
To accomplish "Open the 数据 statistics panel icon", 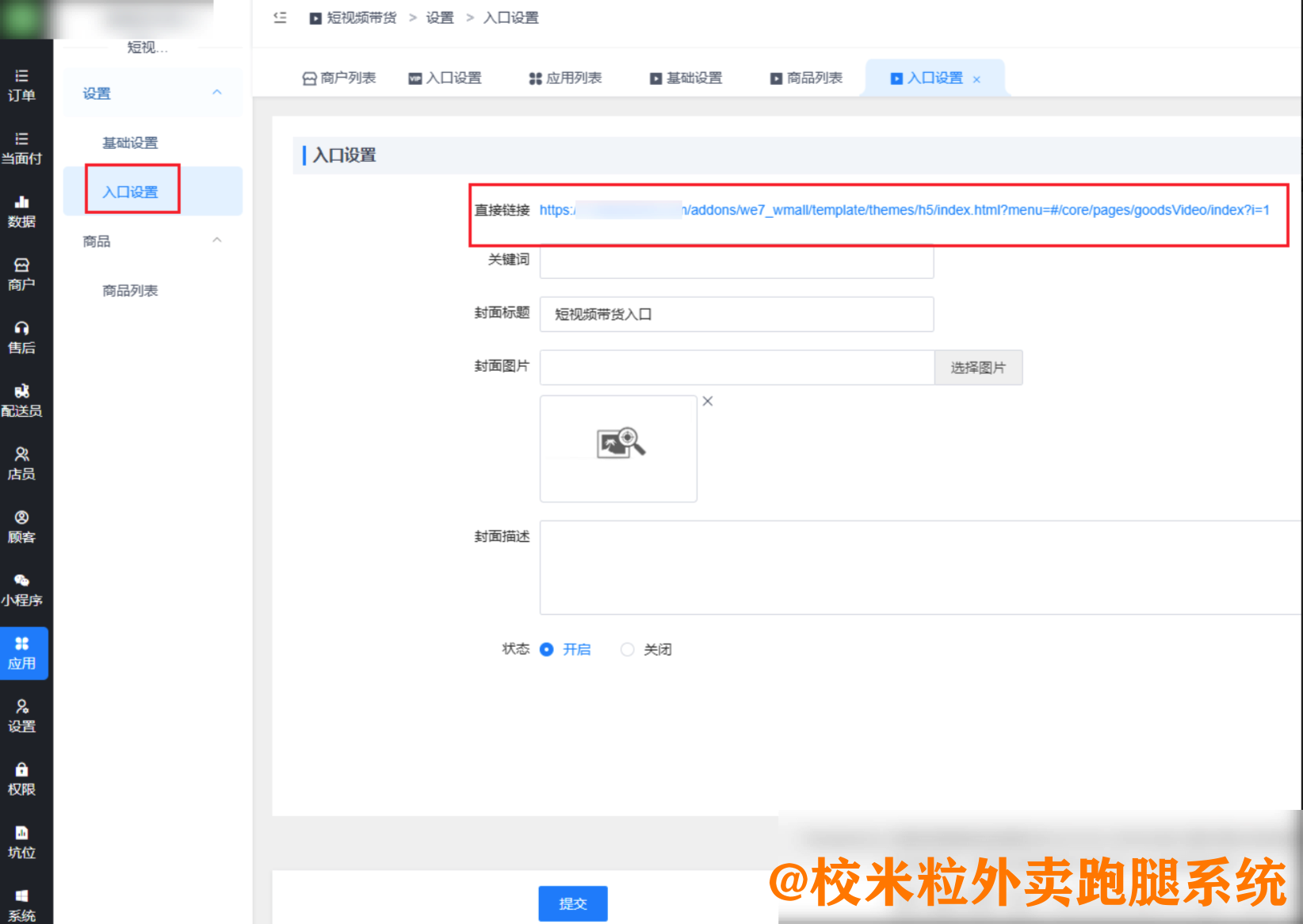I will 23,210.
